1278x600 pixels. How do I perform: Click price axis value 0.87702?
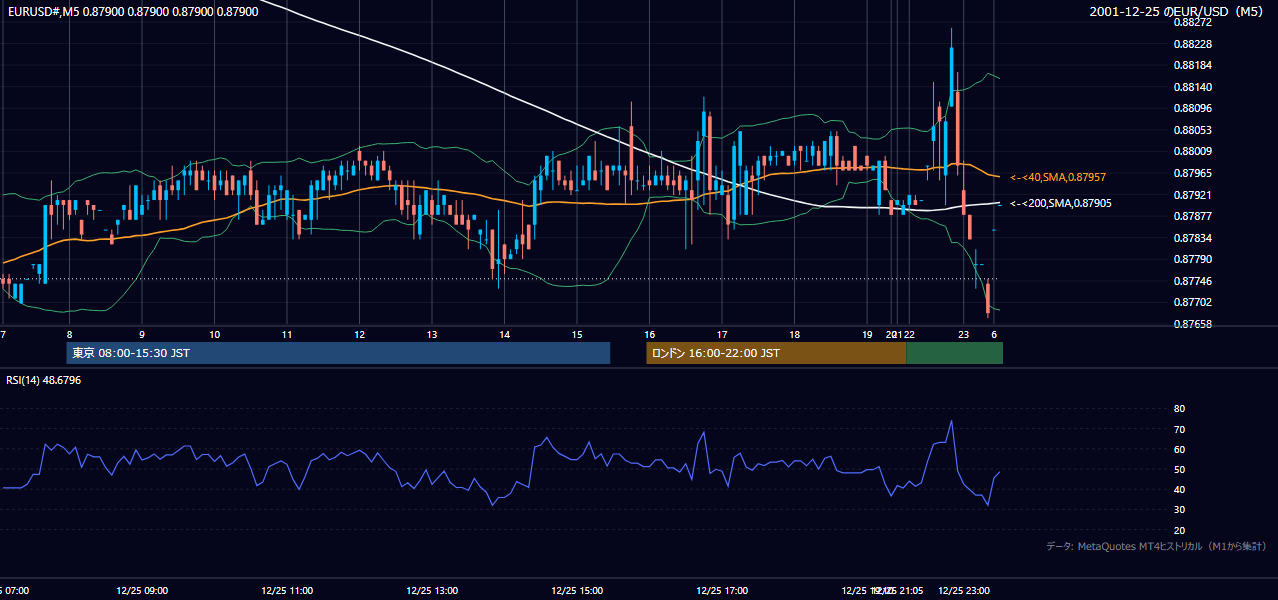(1192, 302)
